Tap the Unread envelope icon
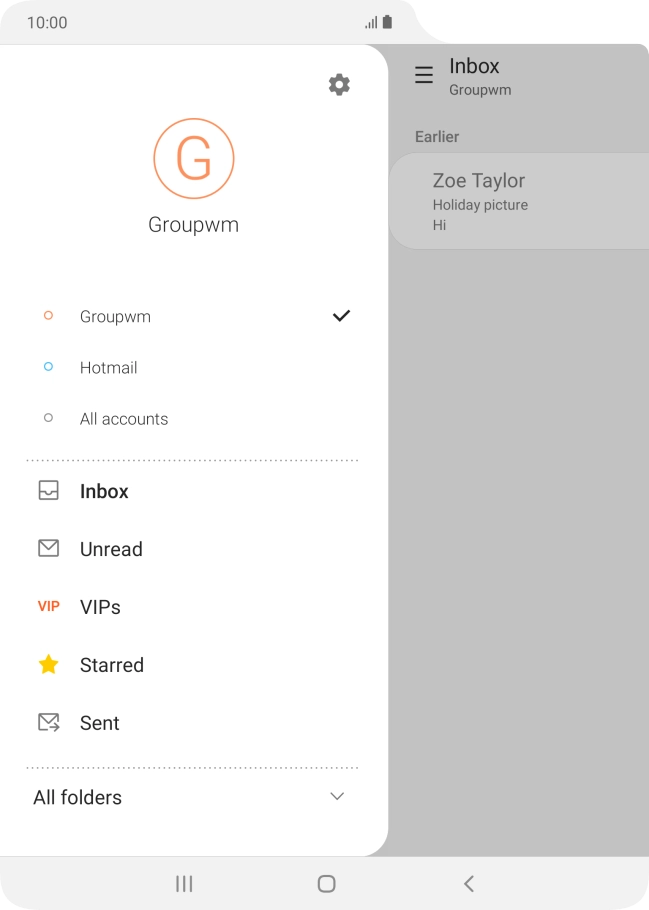The height and width of the screenshot is (910, 649). (x=48, y=549)
